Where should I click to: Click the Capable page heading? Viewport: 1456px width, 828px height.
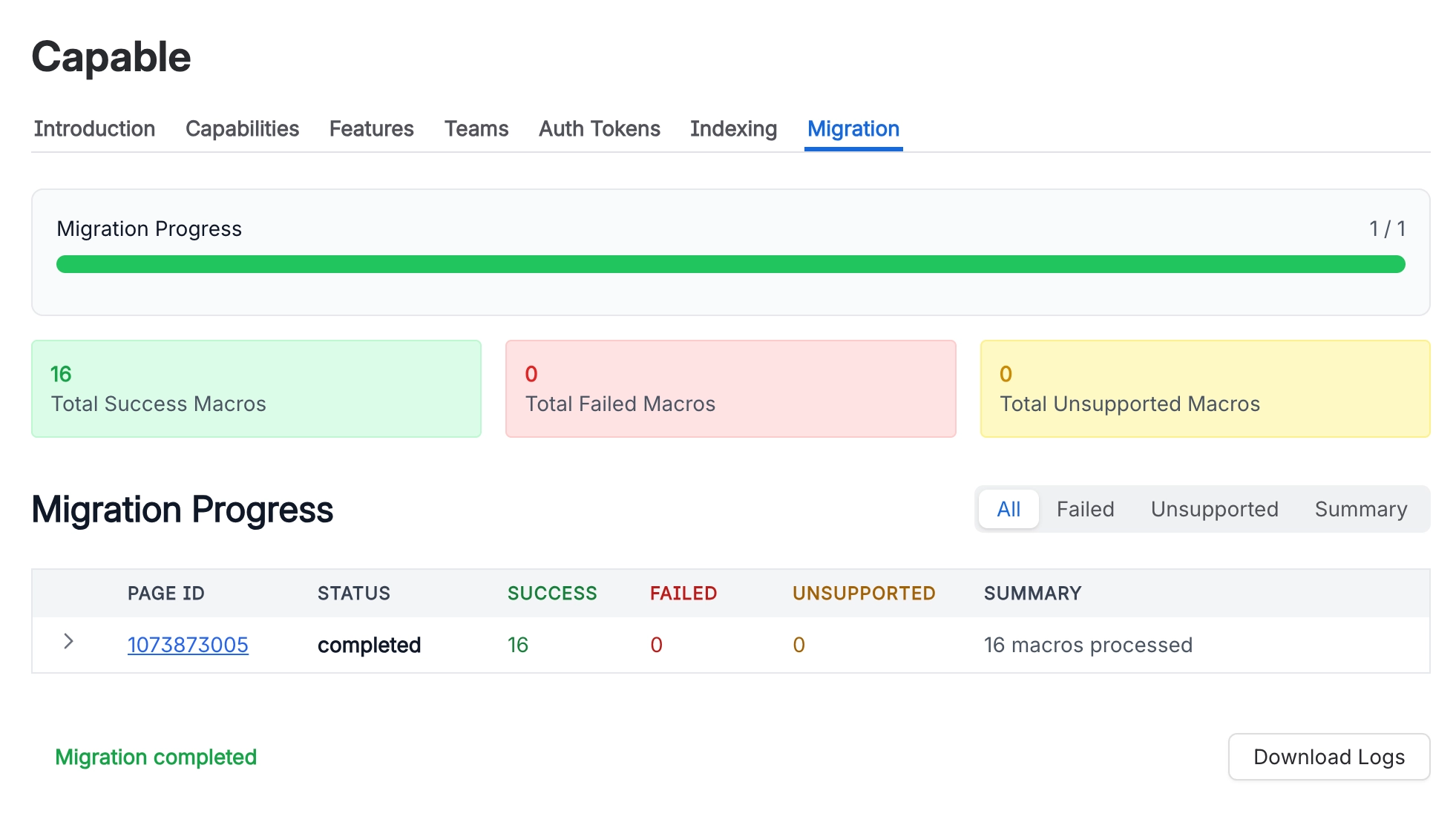pos(110,56)
